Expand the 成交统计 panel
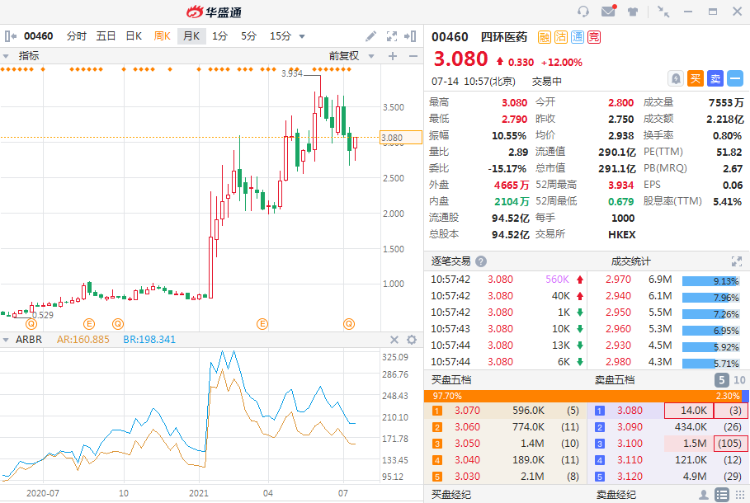750x503 pixels. 737,261
